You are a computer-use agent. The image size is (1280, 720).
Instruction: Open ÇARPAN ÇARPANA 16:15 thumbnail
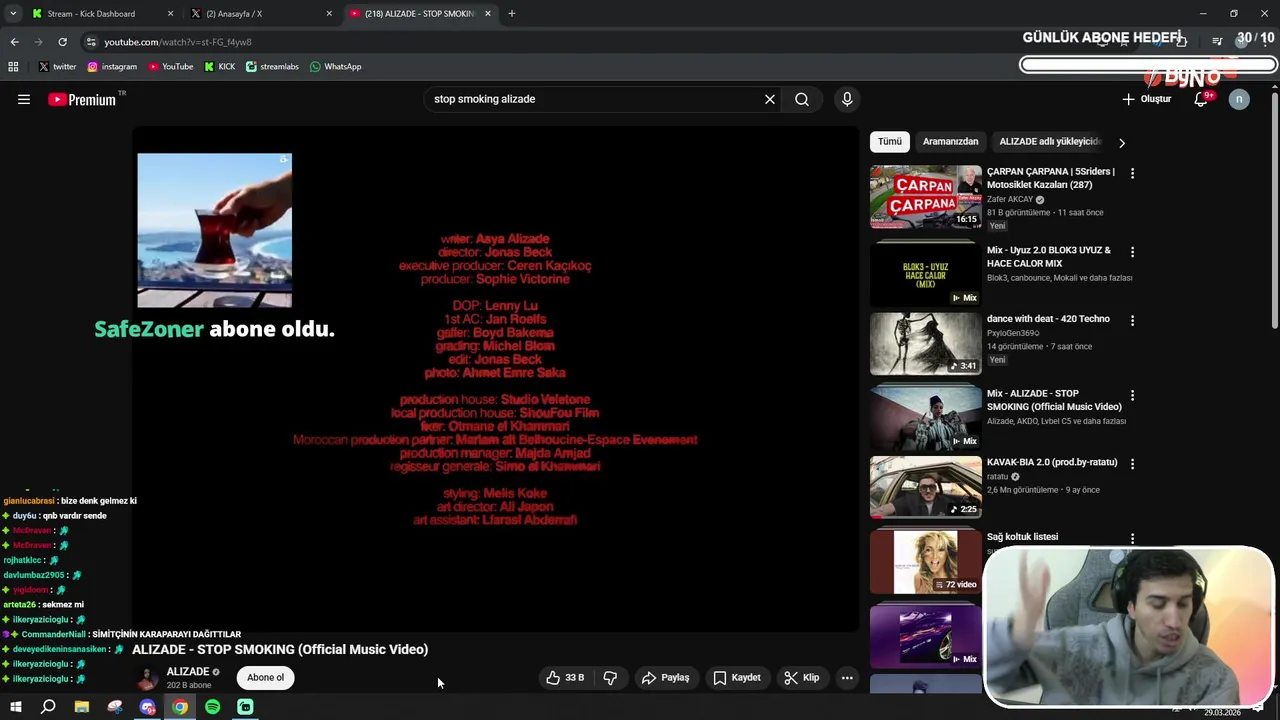point(926,197)
